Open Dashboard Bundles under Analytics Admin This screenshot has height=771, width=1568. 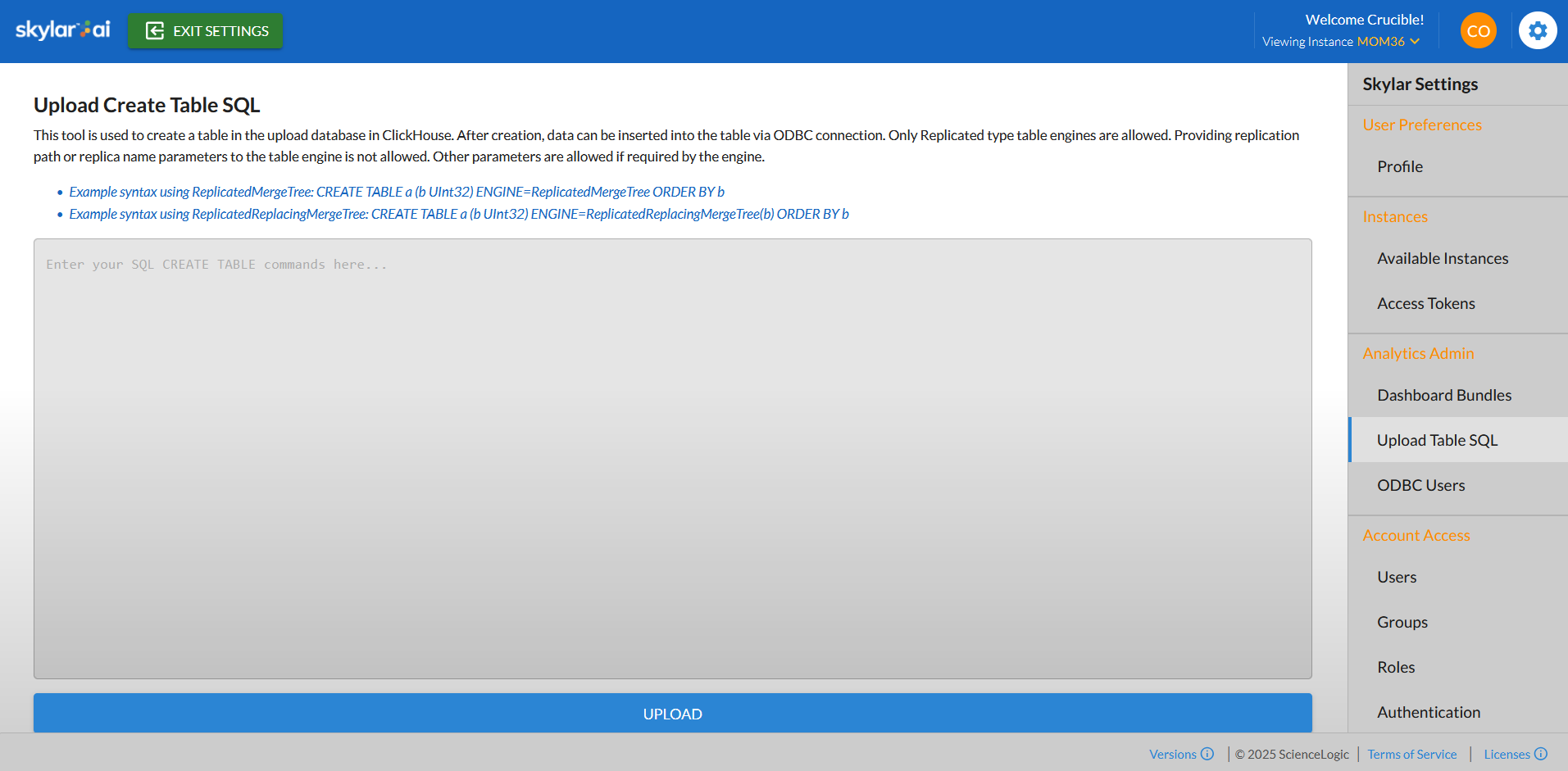point(1444,395)
